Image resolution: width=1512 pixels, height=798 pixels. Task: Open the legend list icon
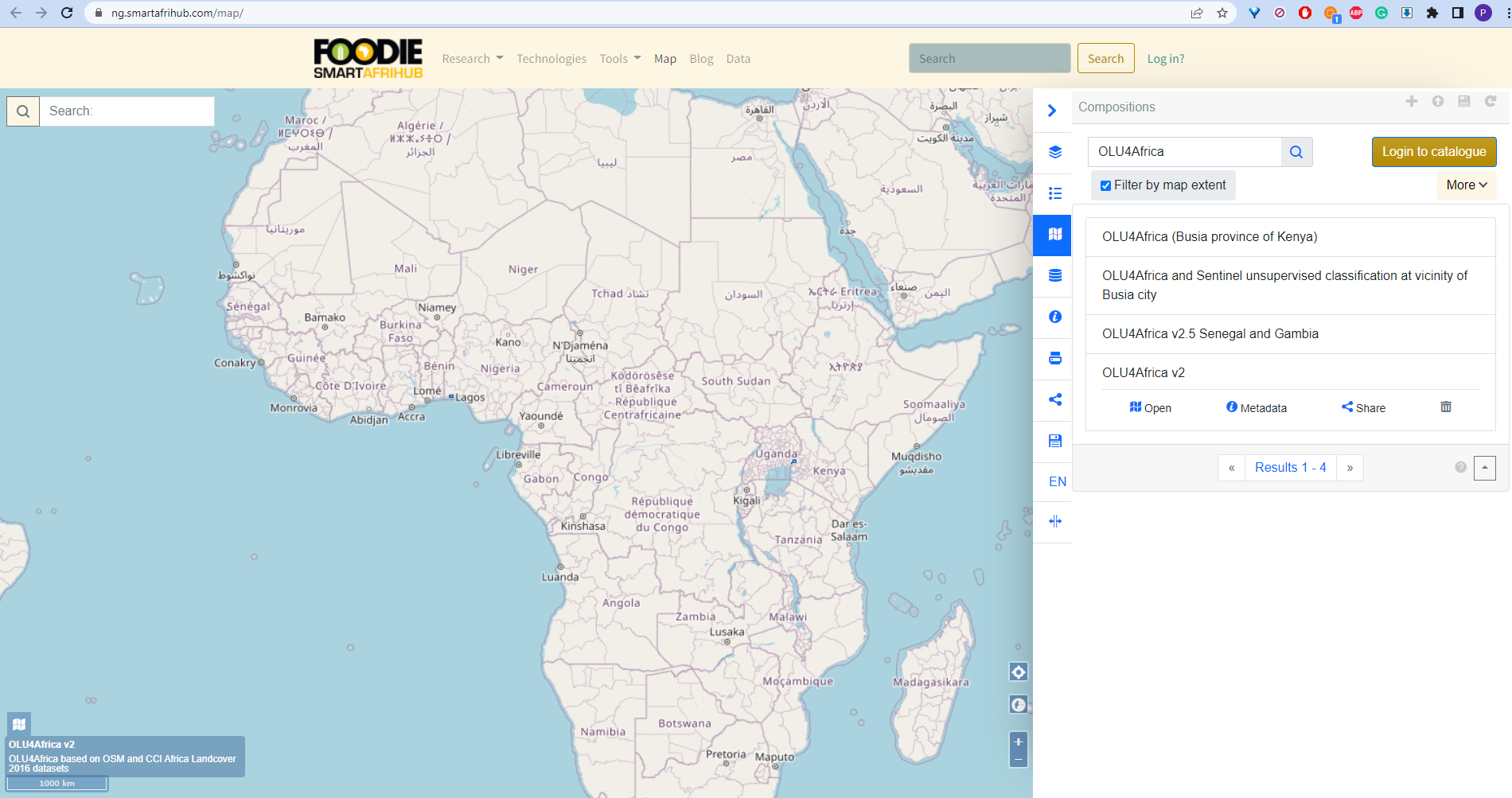click(x=1054, y=193)
